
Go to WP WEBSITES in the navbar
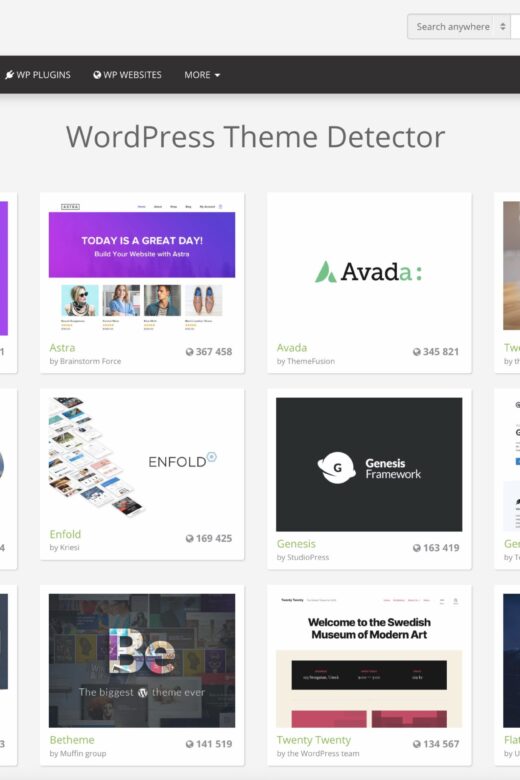click(127, 75)
